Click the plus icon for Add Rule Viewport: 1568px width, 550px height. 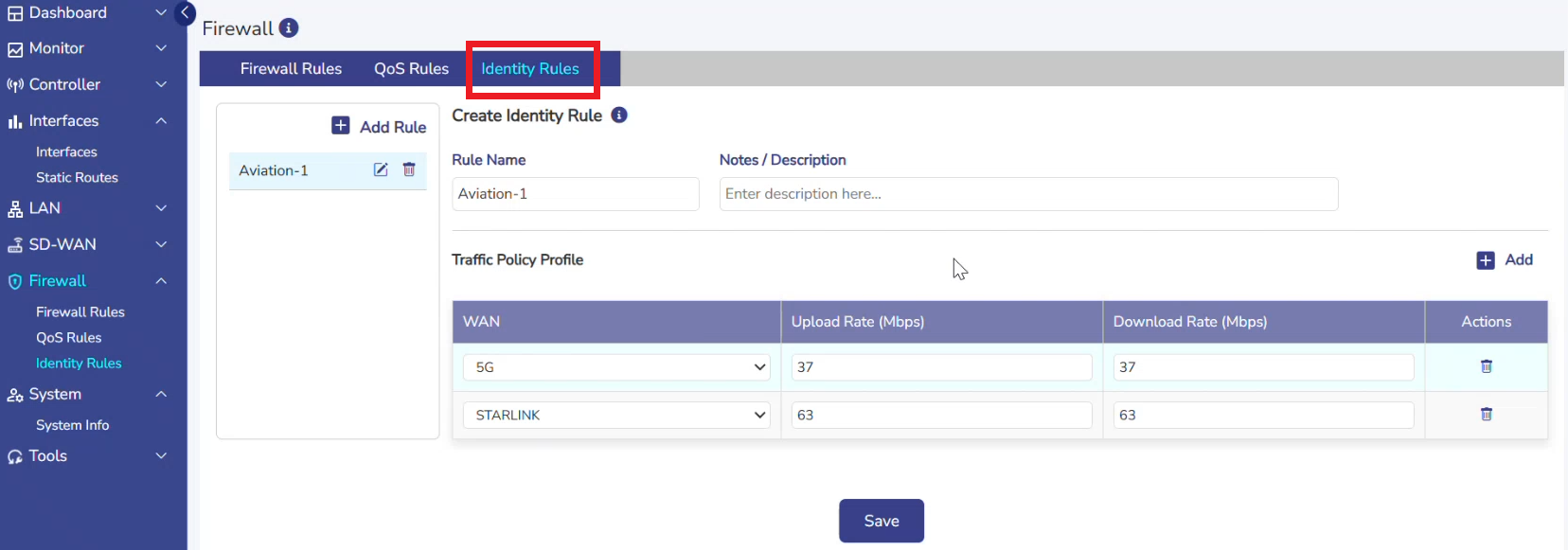[341, 126]
